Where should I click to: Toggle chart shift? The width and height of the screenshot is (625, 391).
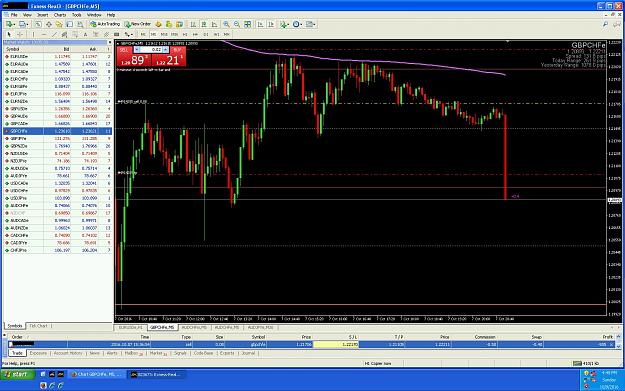pyautogui.click(x=271, y=24)
